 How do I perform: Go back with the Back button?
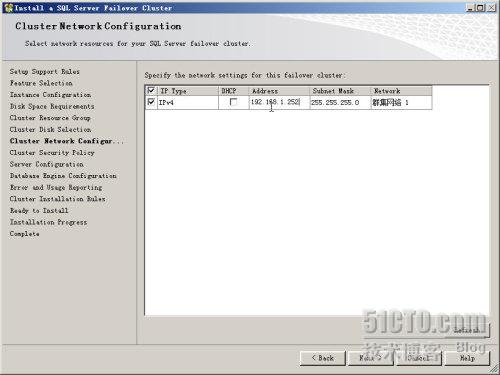(x=323, y=358)
